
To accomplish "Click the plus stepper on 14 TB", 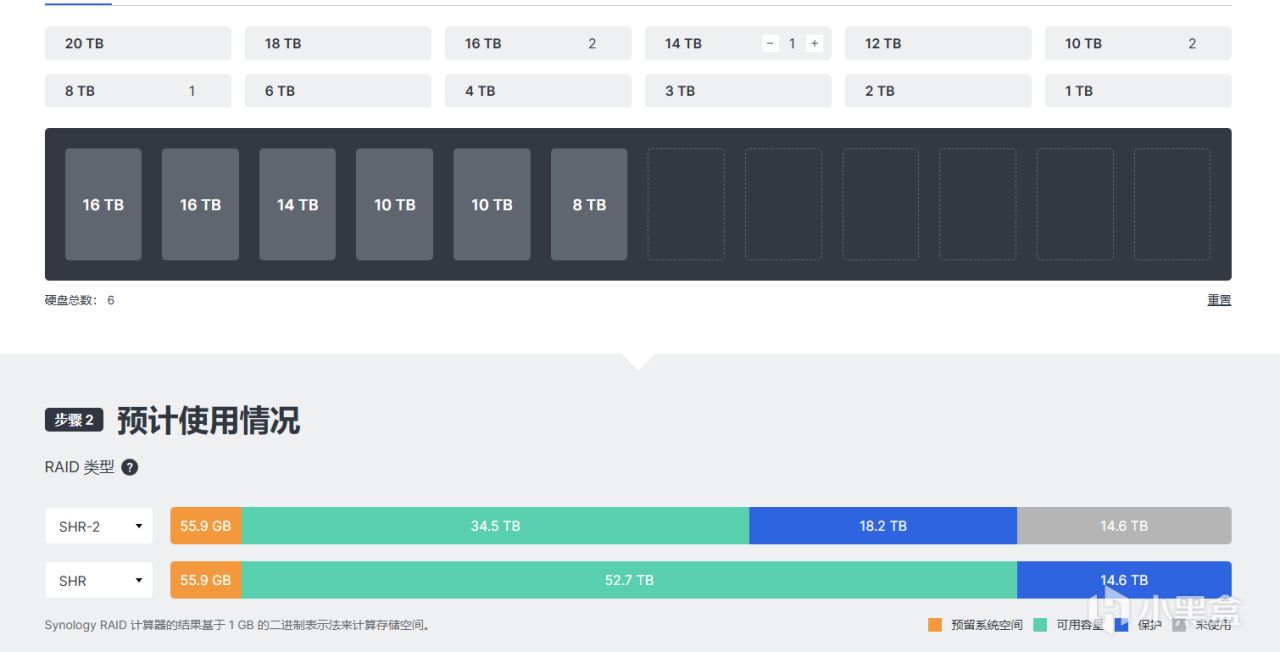I will 815,43.
